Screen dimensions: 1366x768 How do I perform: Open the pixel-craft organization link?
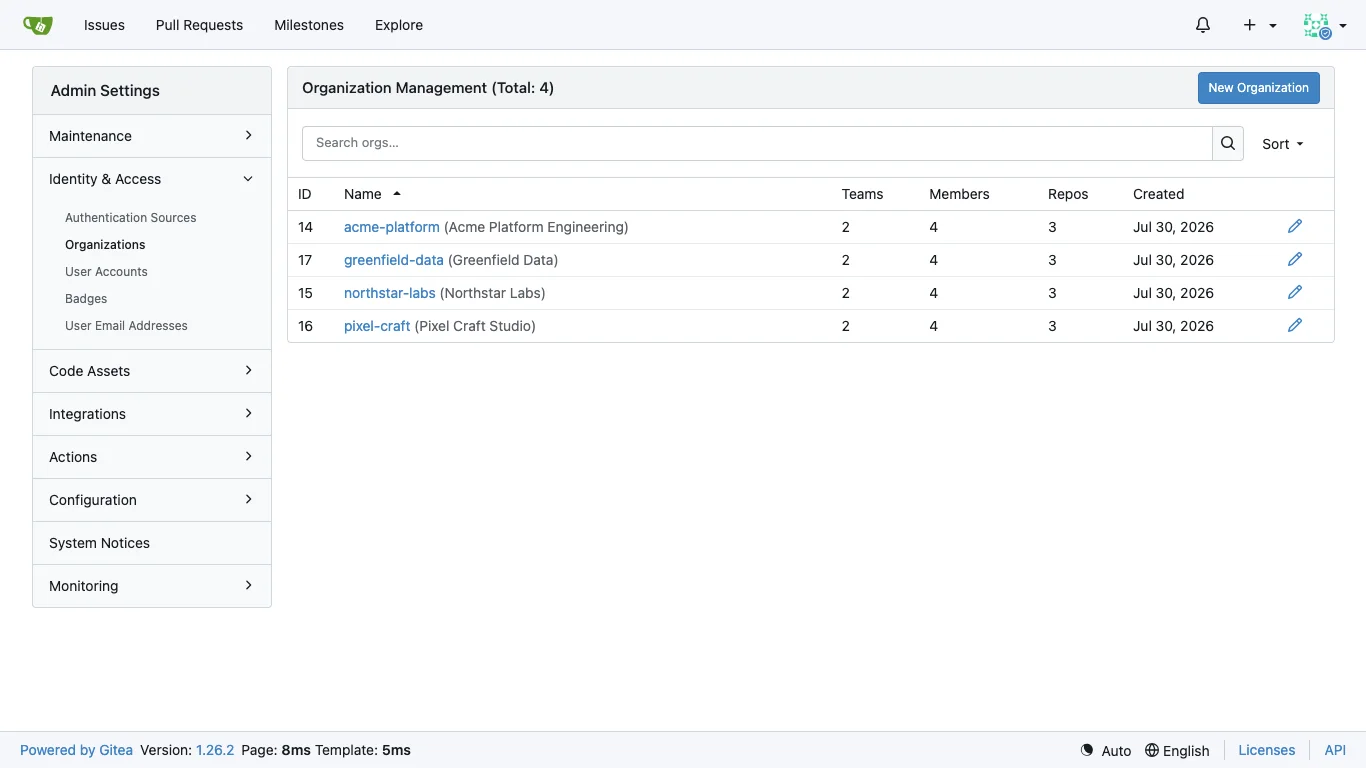[377, 326]
